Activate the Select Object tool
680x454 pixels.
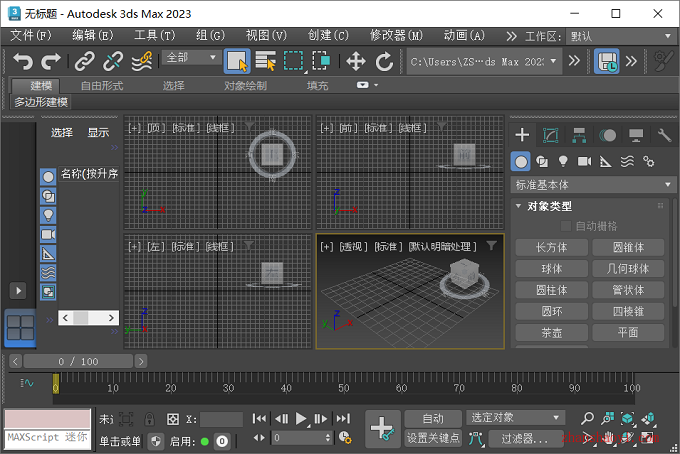point(237,61)
